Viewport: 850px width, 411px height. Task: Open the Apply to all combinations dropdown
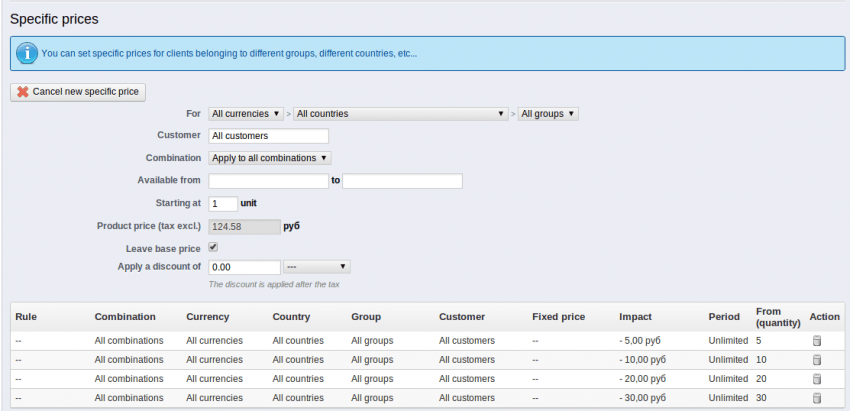[270, 158]
